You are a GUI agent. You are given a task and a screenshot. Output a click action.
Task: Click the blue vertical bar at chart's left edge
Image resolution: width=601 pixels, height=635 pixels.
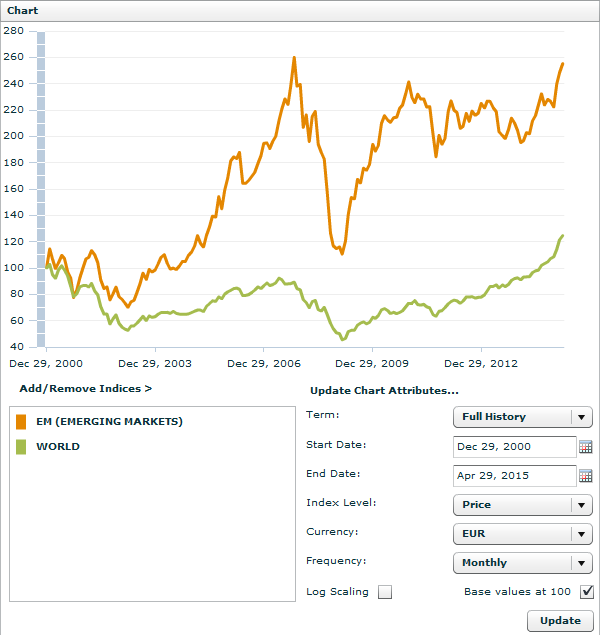click(42, 190)
